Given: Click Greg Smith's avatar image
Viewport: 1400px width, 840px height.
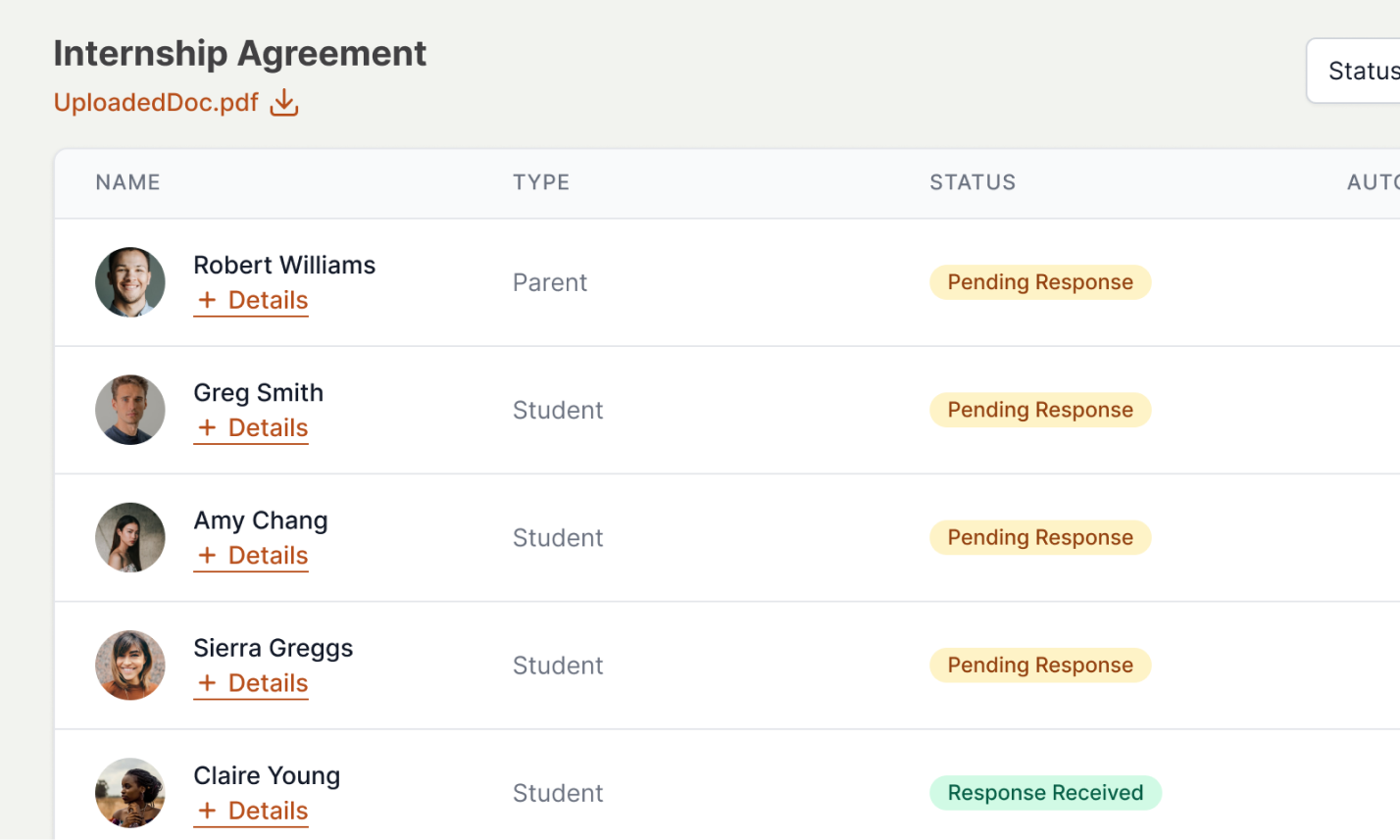Looking at the screenshot, I should [x=130, y=410].
